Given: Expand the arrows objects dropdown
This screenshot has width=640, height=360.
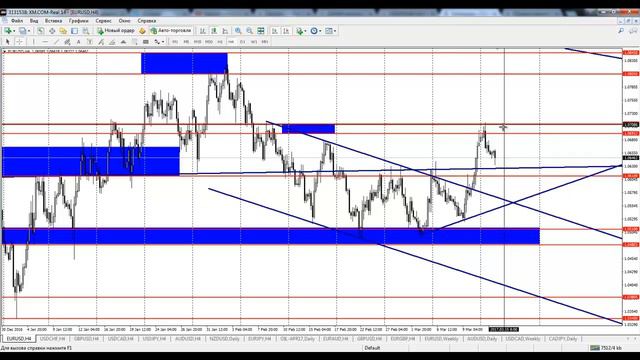Looking at the screenshot, I should (x=163, y=42).
